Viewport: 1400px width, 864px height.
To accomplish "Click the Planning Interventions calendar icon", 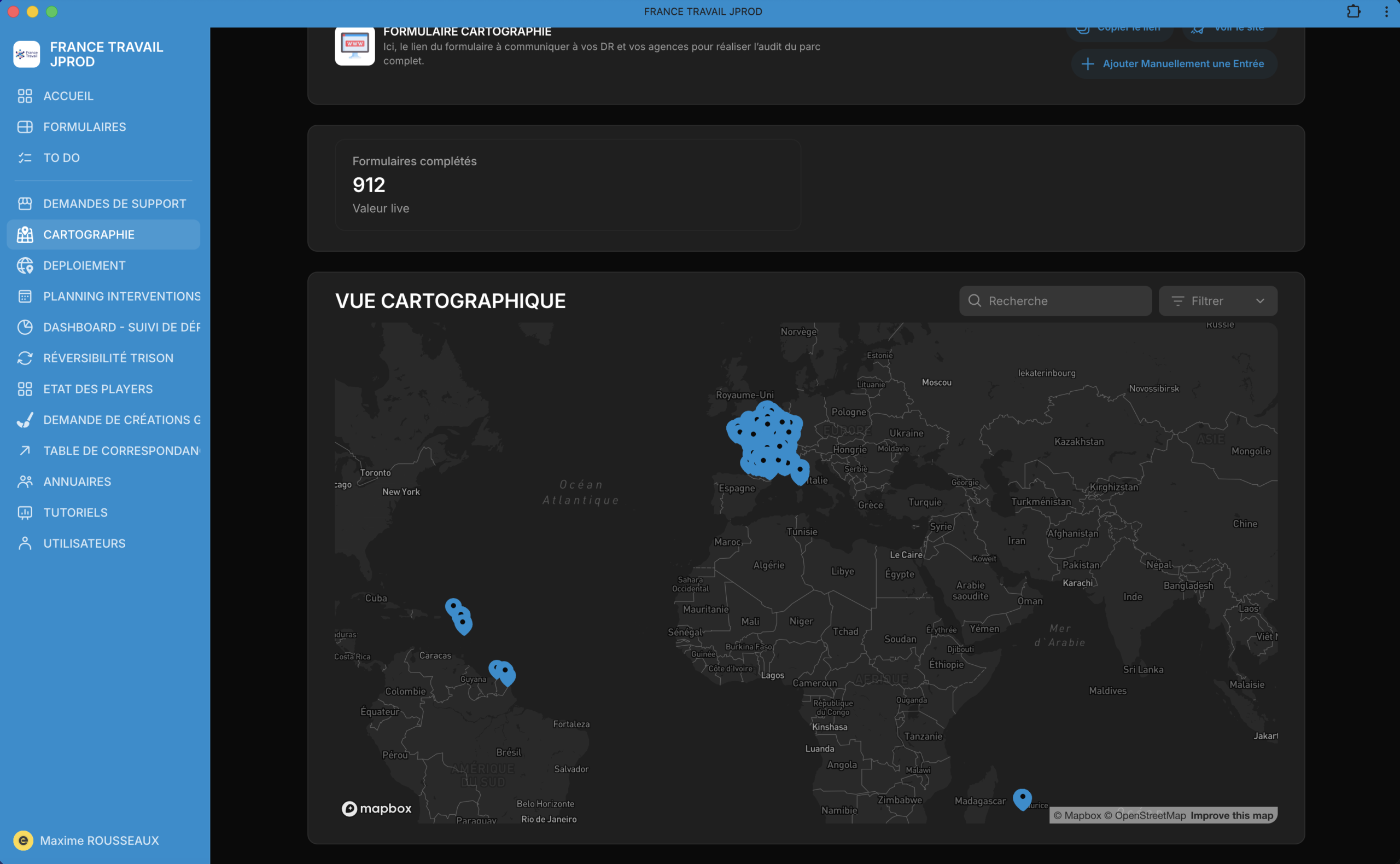I will (25, 297).
